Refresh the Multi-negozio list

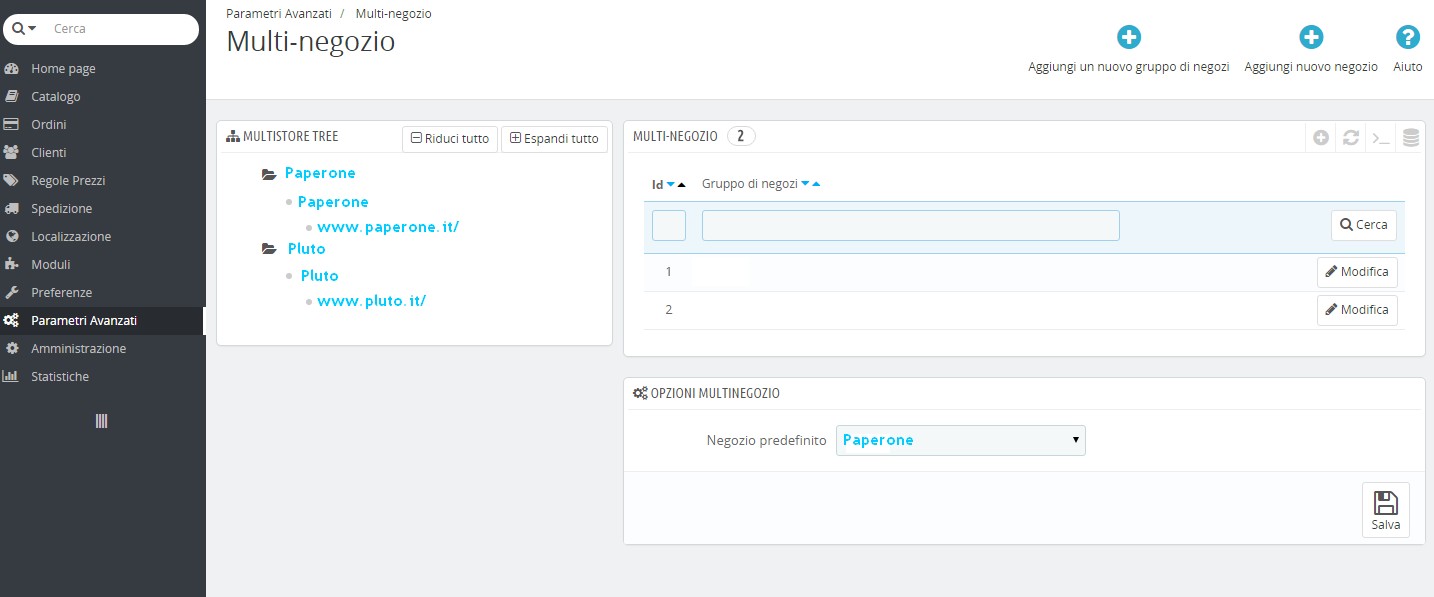pyautogui.click(x=1351, y=138)
